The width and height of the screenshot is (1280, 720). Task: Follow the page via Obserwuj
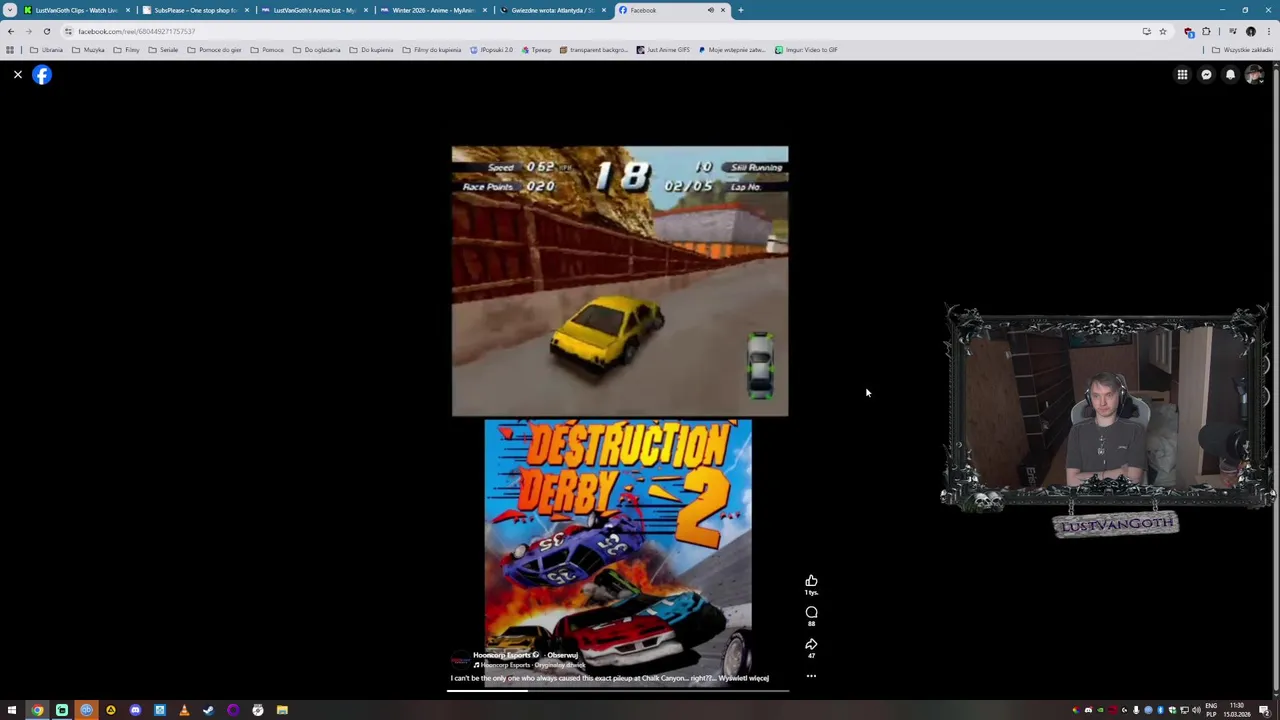tap(562, 655)
